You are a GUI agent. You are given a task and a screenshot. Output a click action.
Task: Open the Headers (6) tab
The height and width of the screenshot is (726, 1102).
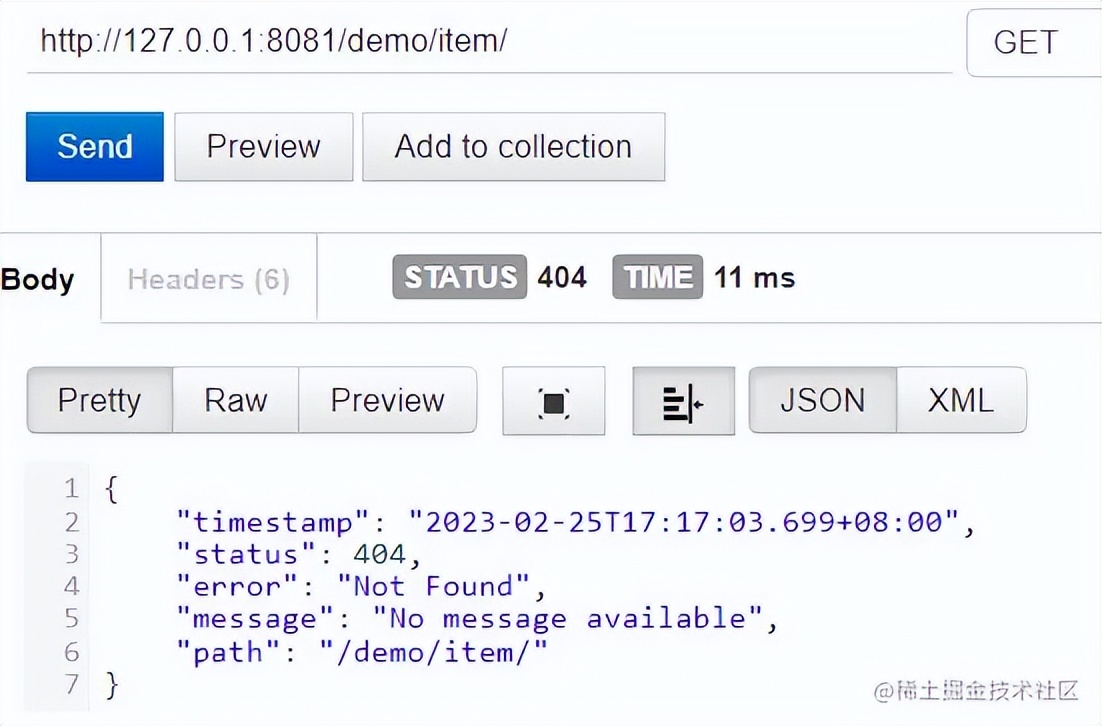[208, 279]
